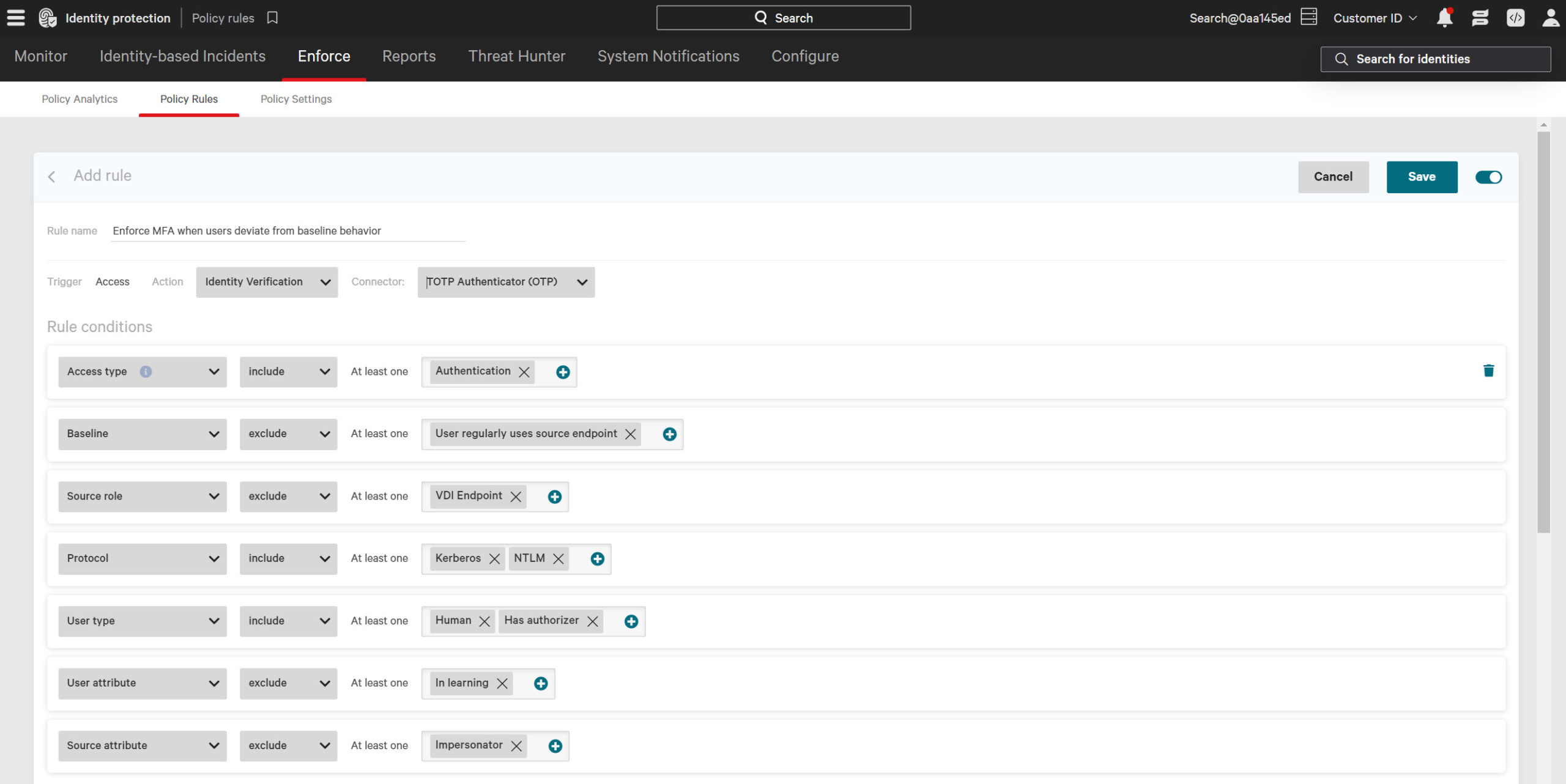Add another value to Source role condition
Screen dimensions: 1566x784
(555, 497)
